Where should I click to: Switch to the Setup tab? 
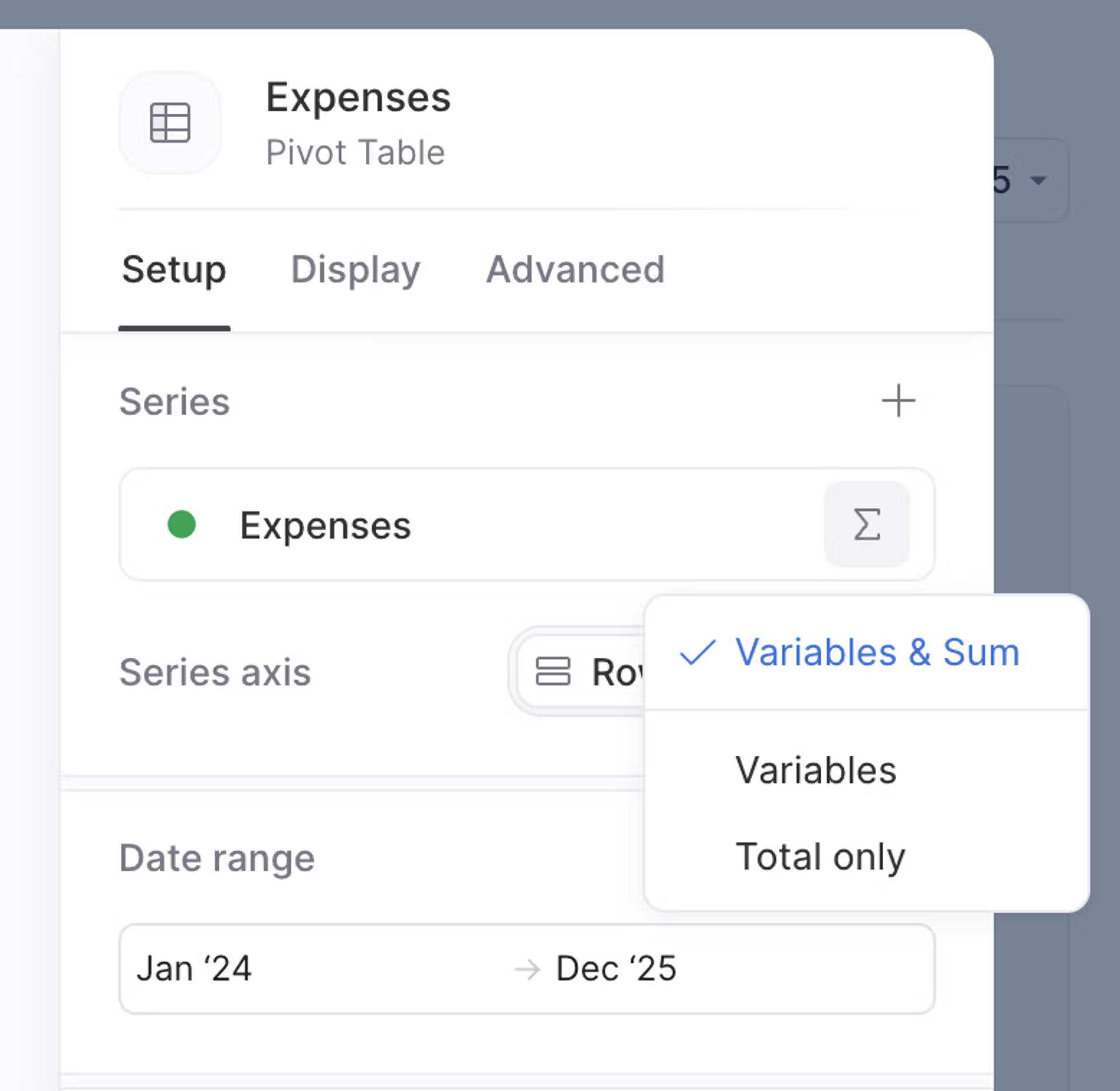[174, 270]
